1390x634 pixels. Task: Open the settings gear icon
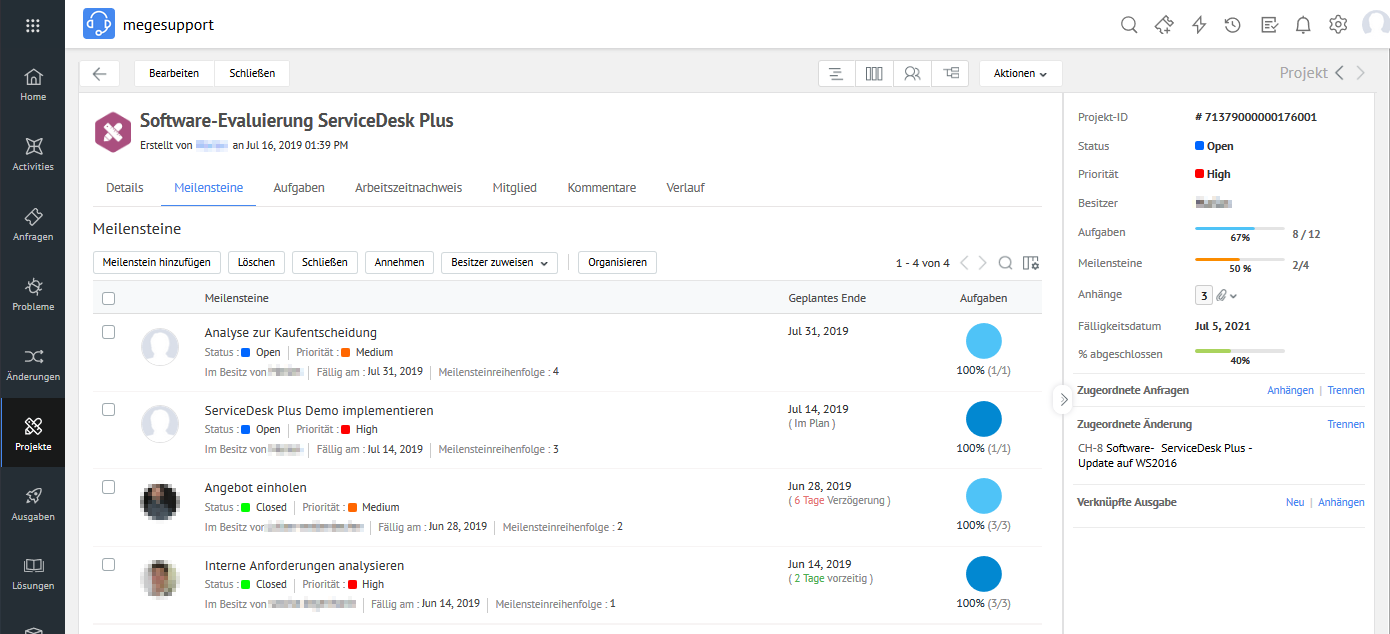pos(1338,25)
